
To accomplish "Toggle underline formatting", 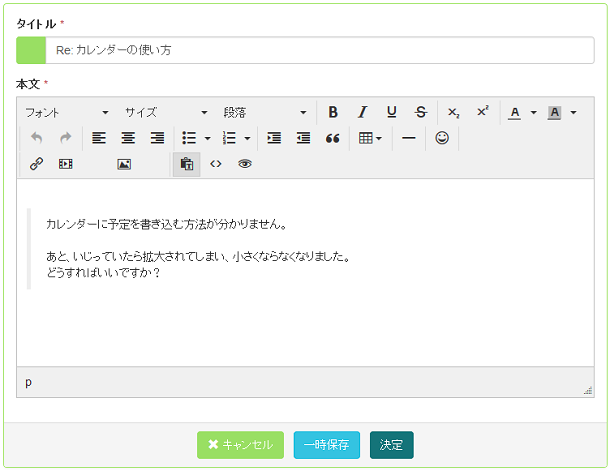I will pyautogui.click(x=391, y=112).
